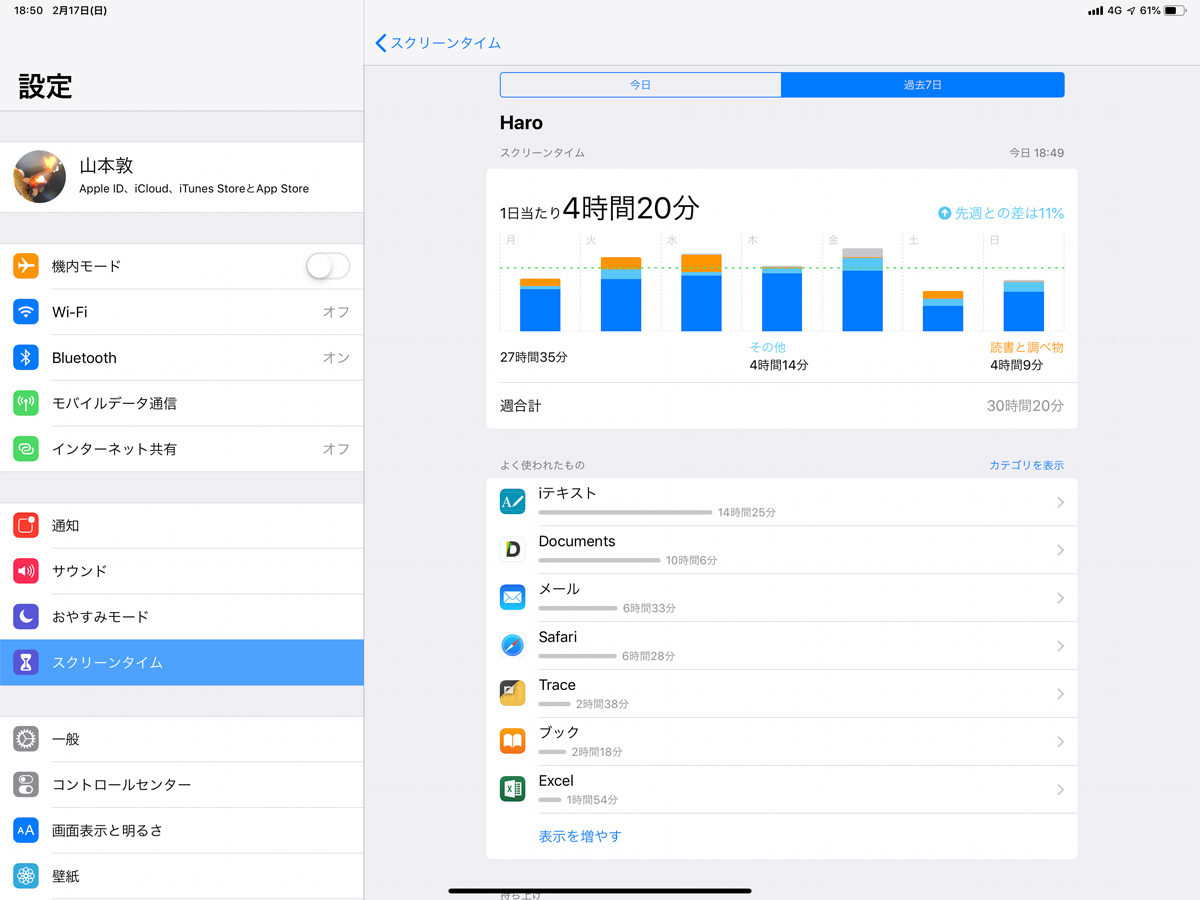Open インターネット共有 settings row
The width and height of the screenshot is (1200, 900).
click(182, 449)
